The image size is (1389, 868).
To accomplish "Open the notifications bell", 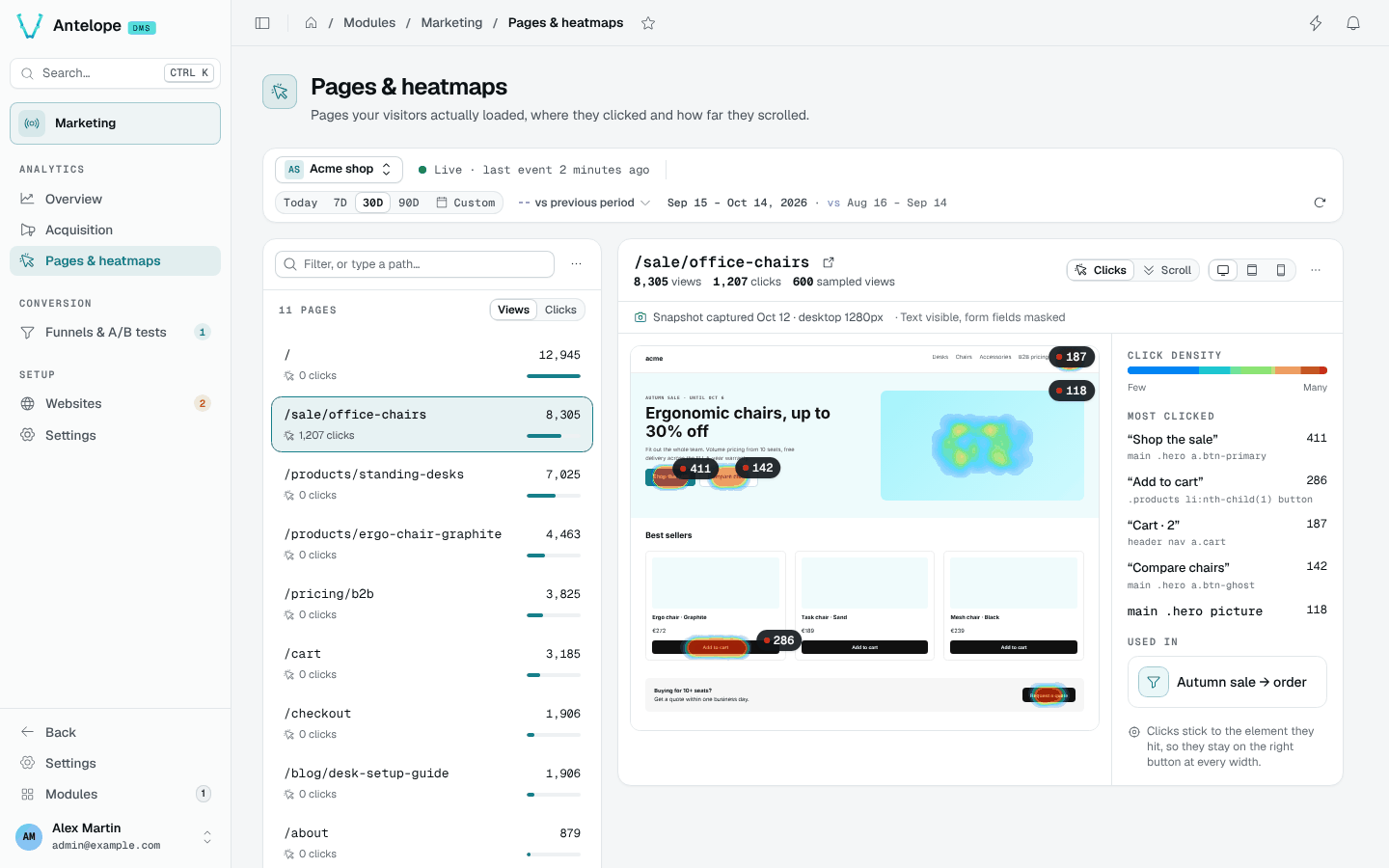I will click(x=1353, y=23).
